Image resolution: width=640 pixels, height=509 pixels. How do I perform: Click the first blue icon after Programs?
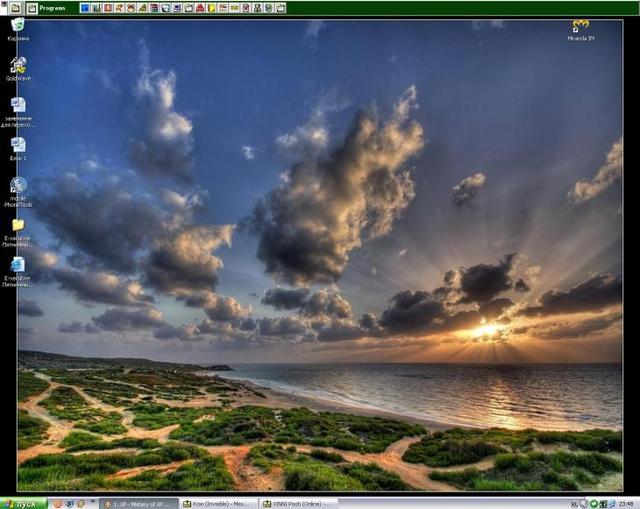85,8
